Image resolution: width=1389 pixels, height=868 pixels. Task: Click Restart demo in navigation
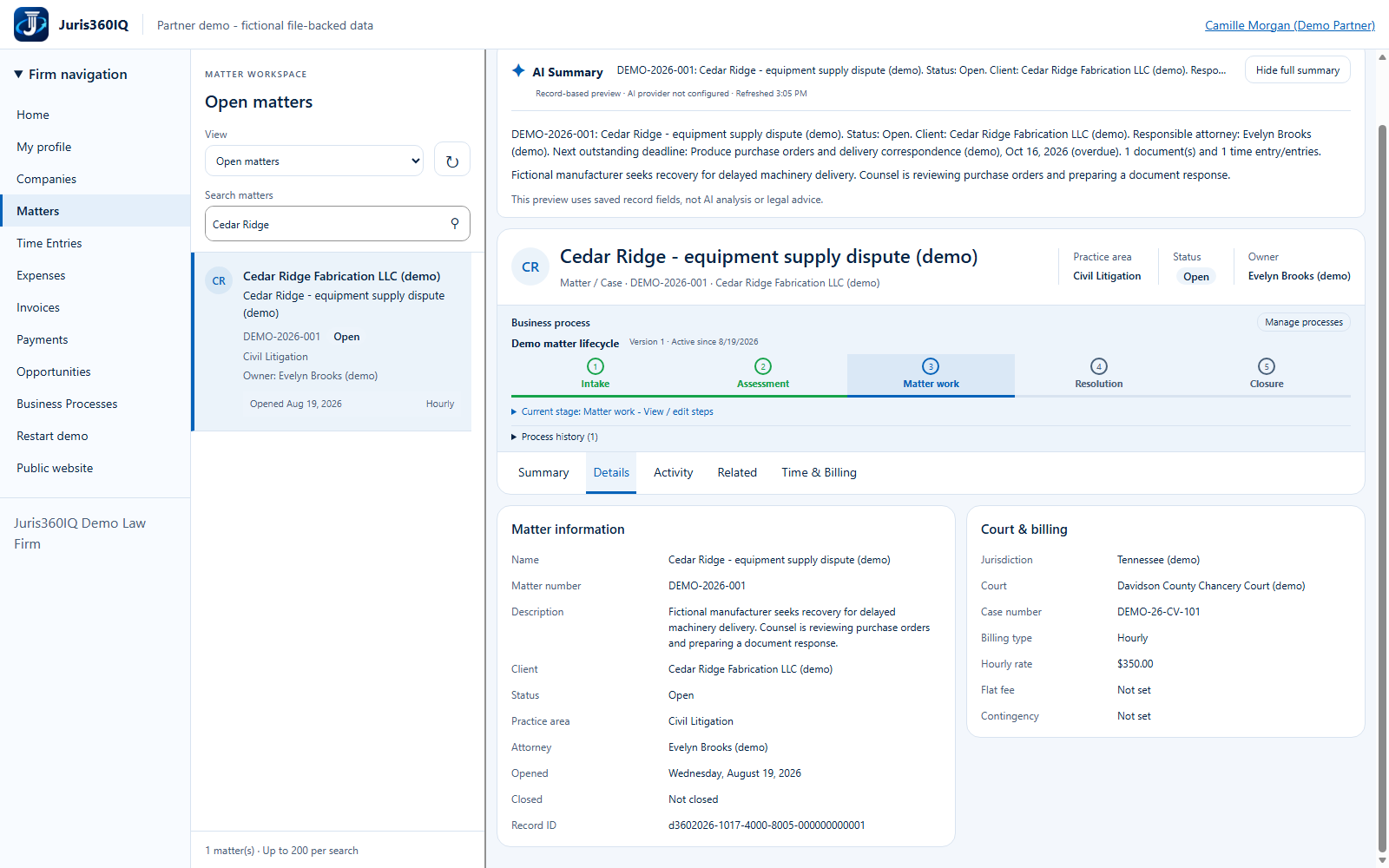click(95, 436)
